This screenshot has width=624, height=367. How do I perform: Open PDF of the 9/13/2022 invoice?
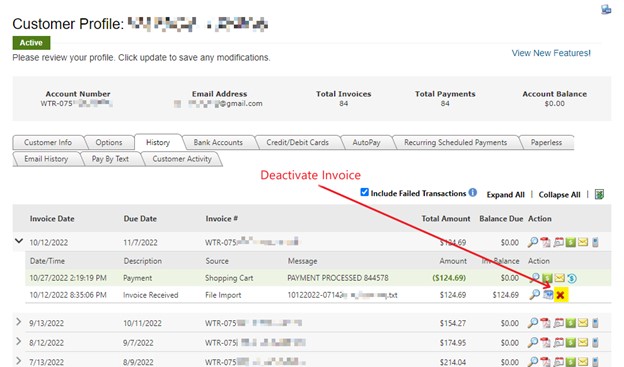(545, 323)
